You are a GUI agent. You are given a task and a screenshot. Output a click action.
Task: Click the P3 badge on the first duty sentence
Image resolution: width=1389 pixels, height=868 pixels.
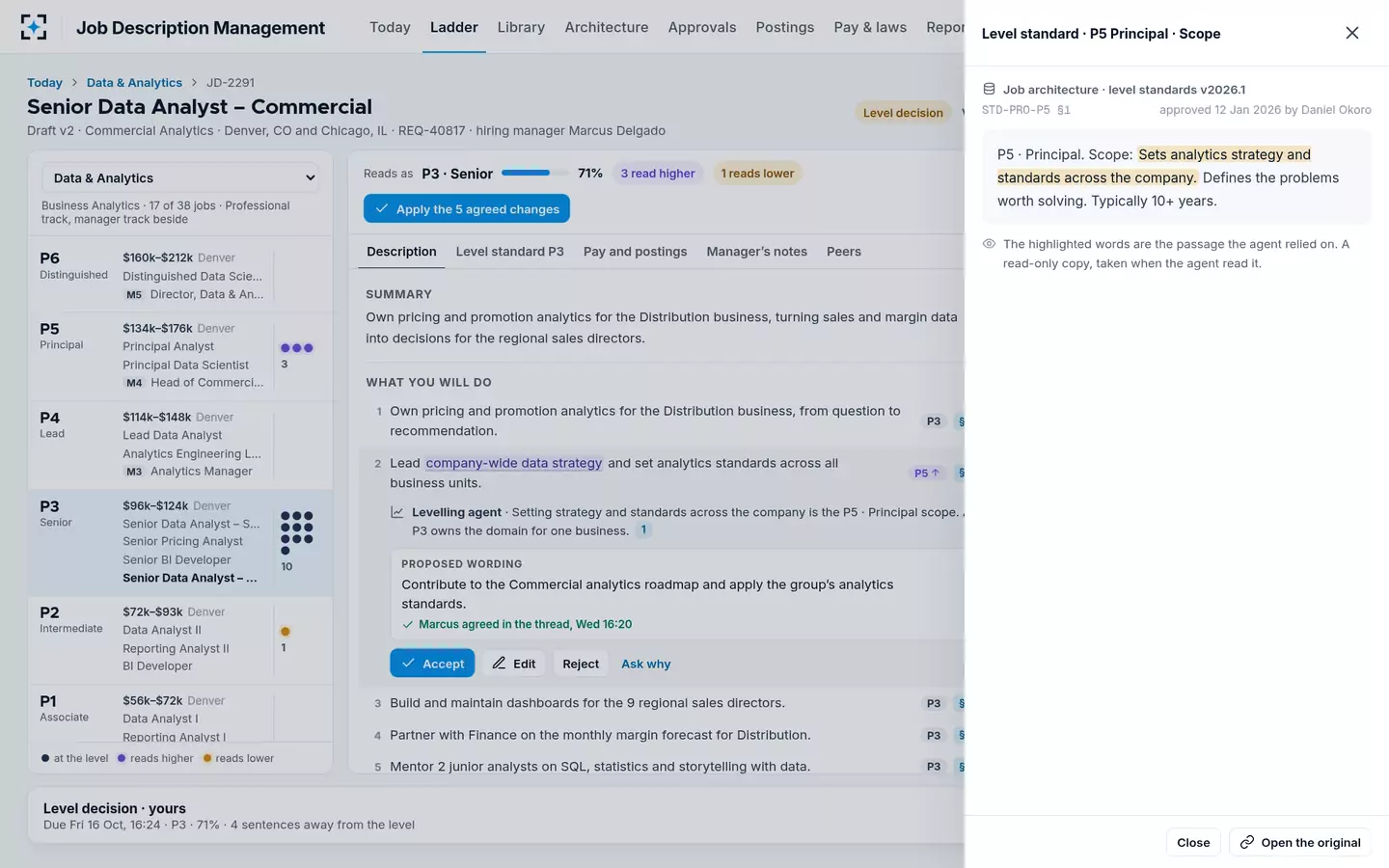click(x=934, y=421)
